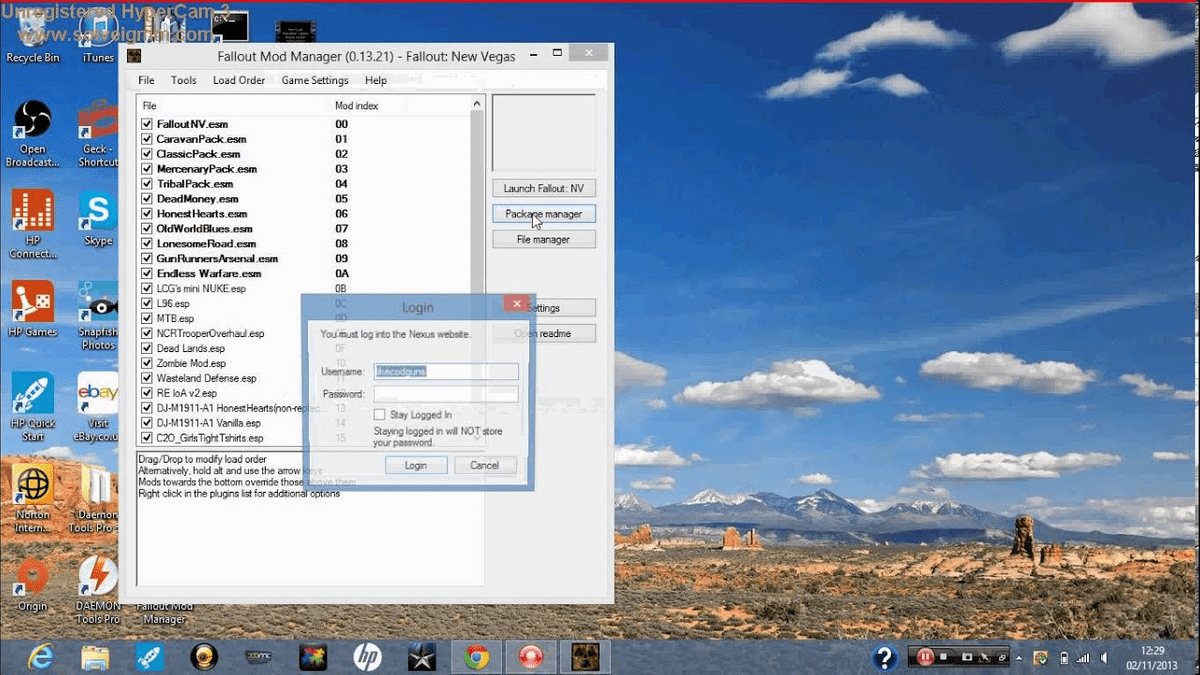Open the blue help question mark icon
This screenshot has height=675, width=1200.
tap(884, 657)
